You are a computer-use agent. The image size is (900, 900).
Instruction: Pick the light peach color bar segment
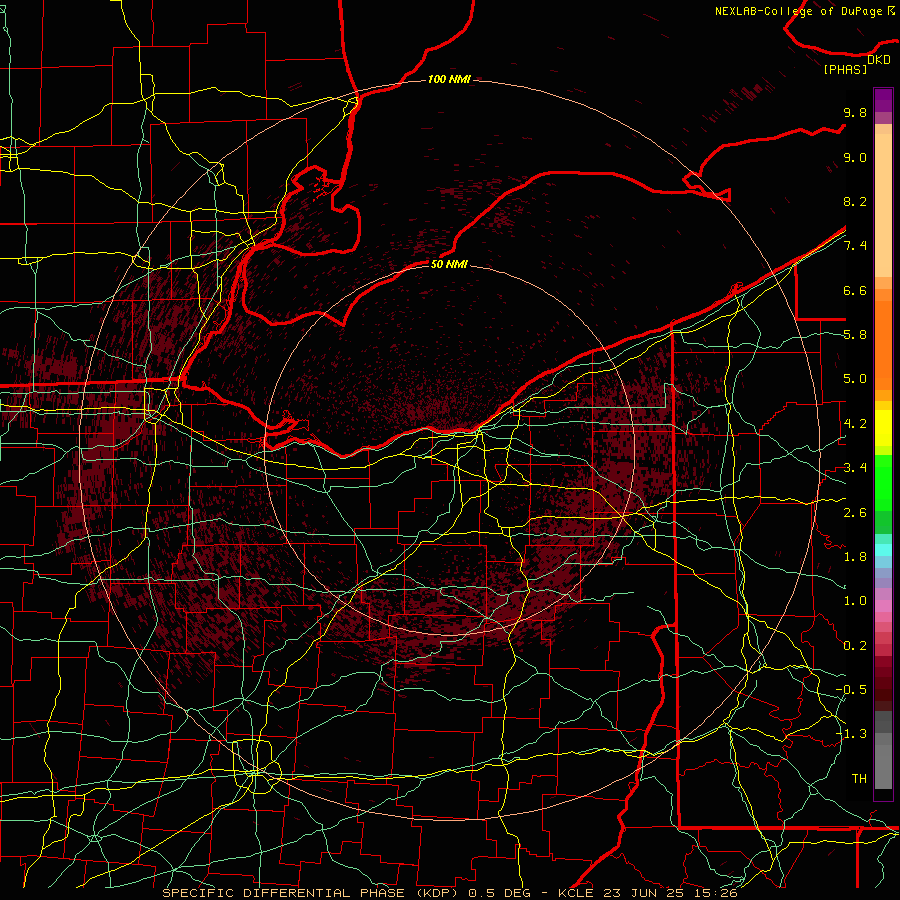coord(883,205)
